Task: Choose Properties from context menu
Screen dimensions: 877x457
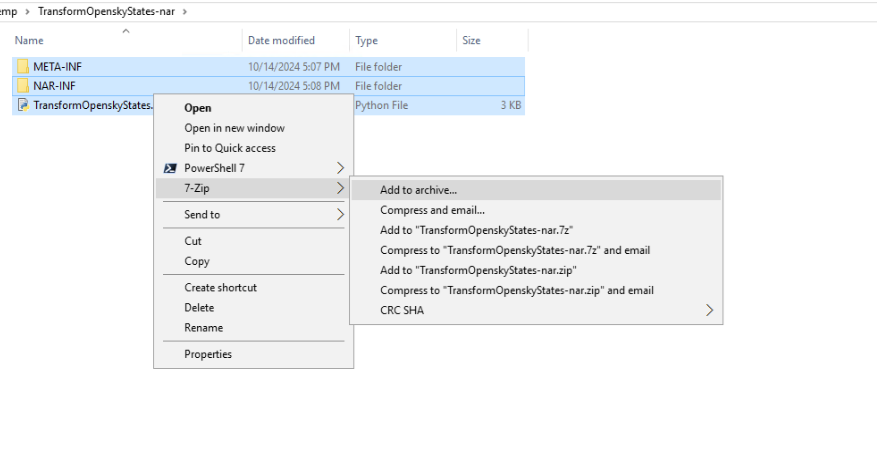Action: pos(208,354)
